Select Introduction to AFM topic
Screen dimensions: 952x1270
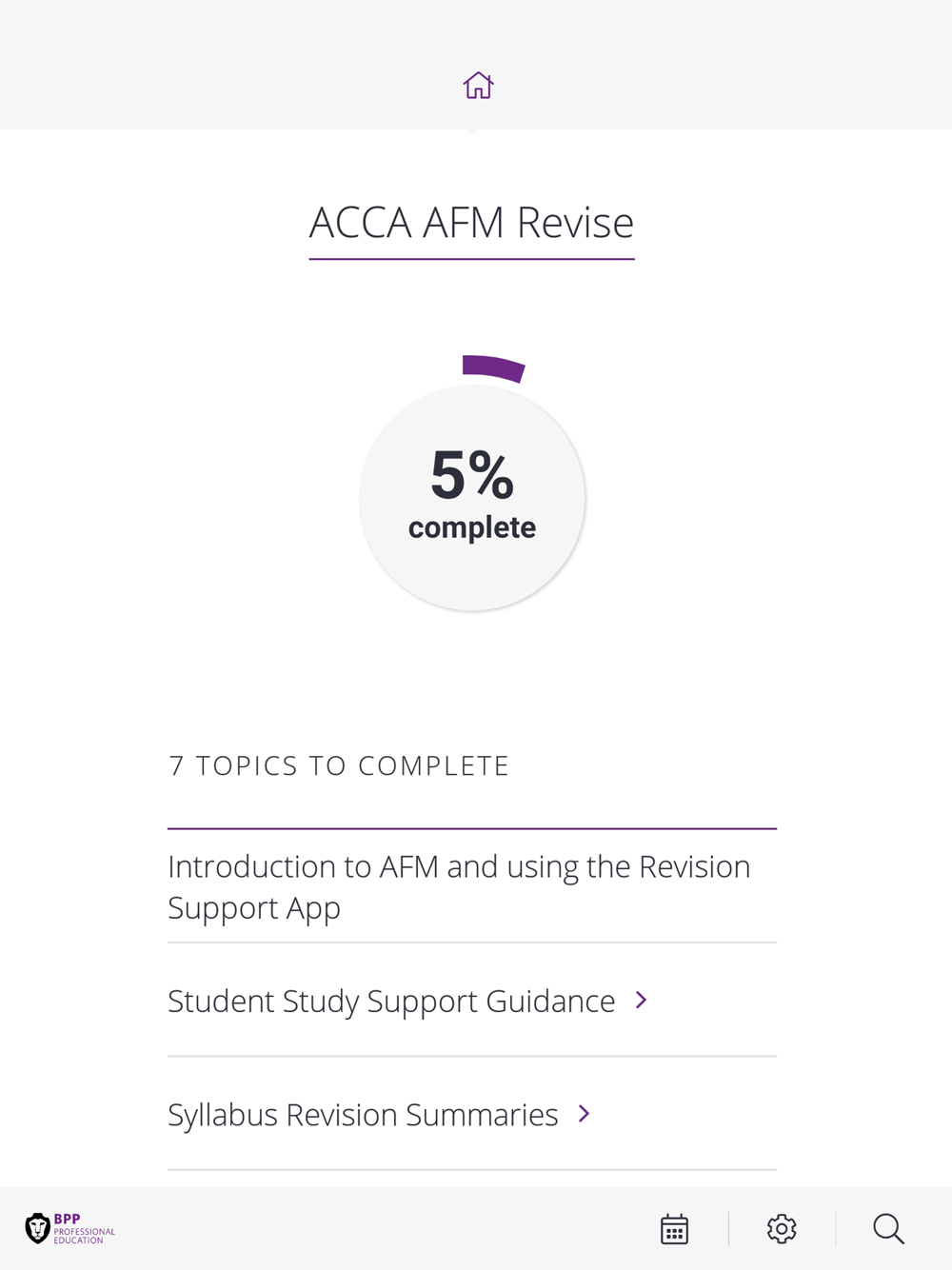[472, 886]
